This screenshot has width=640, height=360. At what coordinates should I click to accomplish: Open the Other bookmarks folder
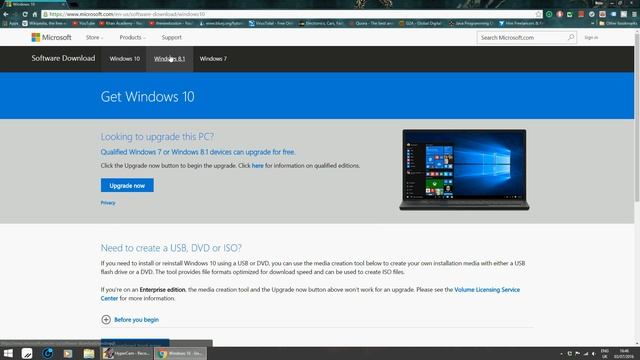(x=618, y=24)
